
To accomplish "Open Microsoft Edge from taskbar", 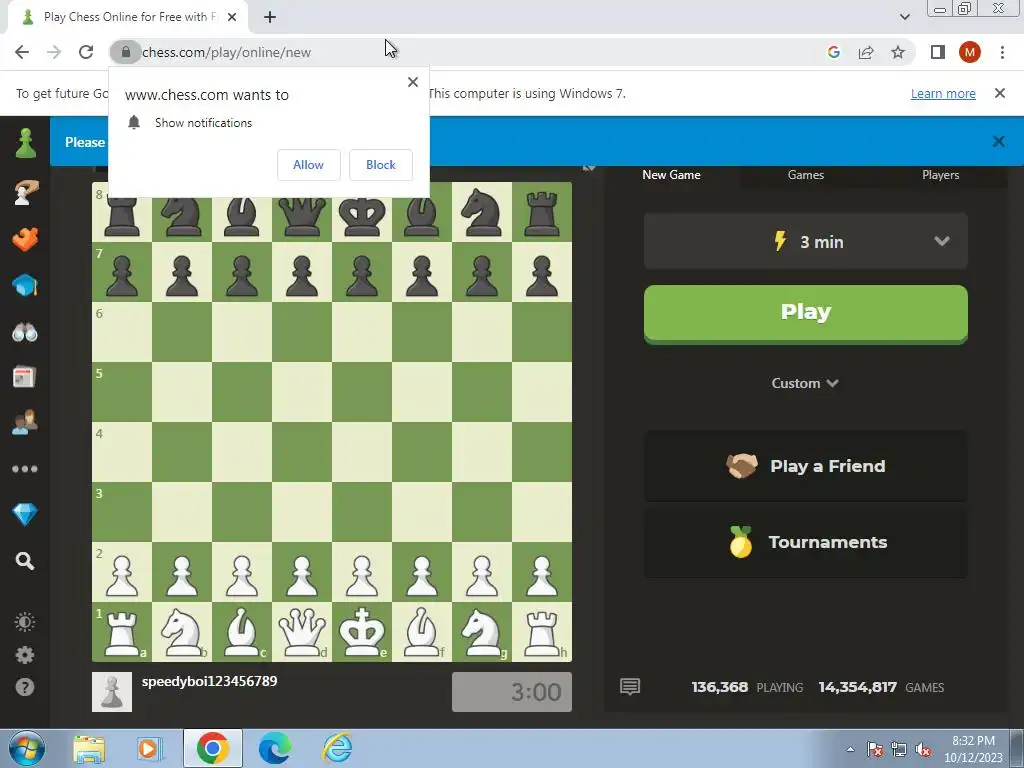I will coord(275,748).
